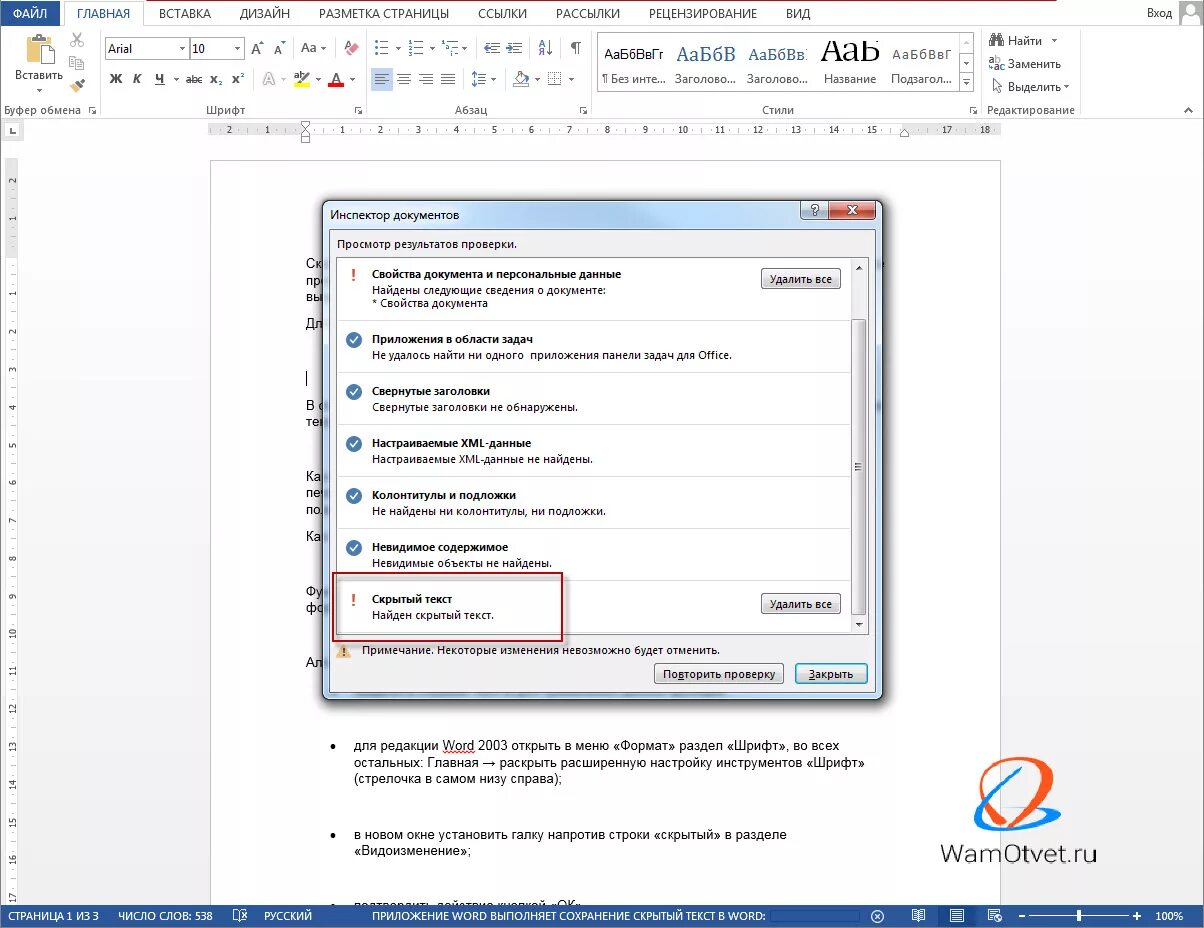This screenshot has width=1204, height=928.
Task: Expand the styles gallery more arrow
Action: point(966,81)
